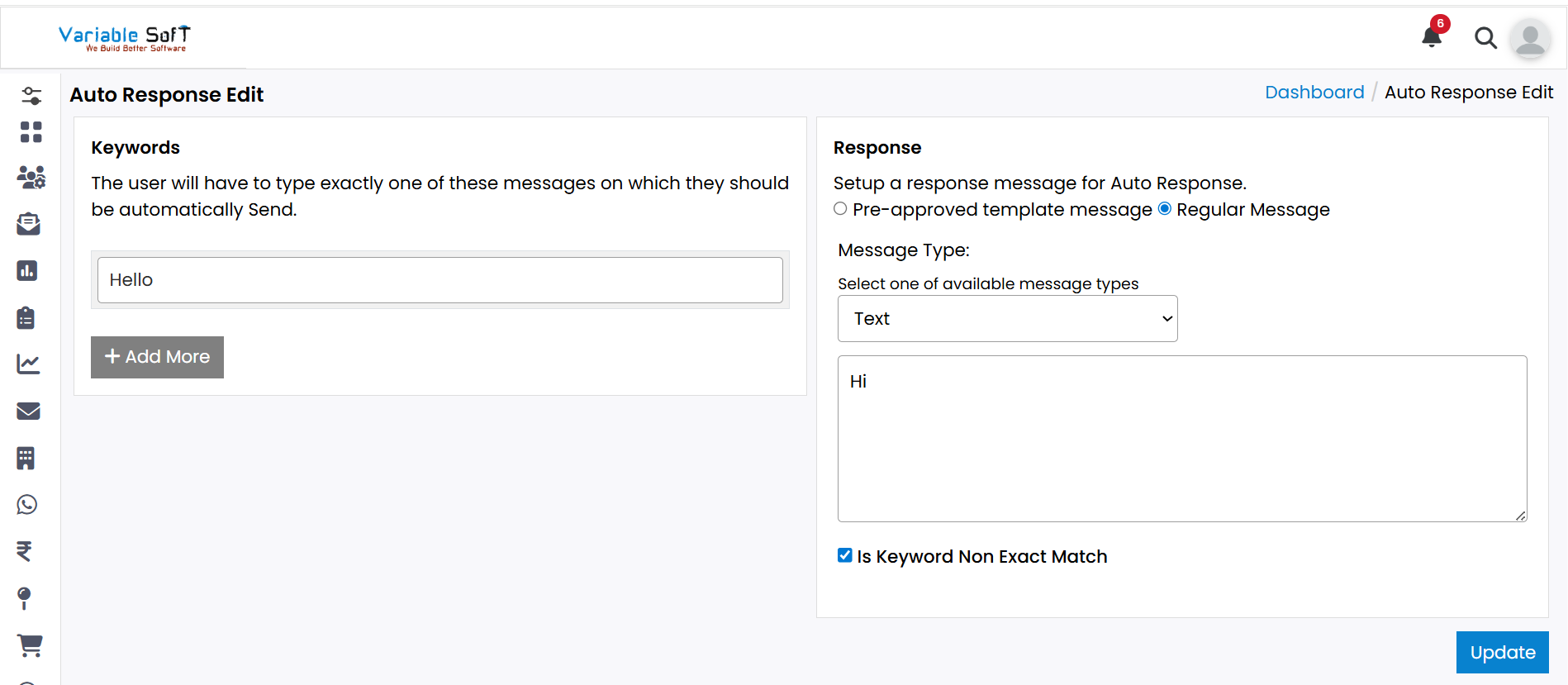Image resolution: width=1568 pixels, height=685 pixels.
Task: Click the Add More keyword button
Action: pos(157,357)
